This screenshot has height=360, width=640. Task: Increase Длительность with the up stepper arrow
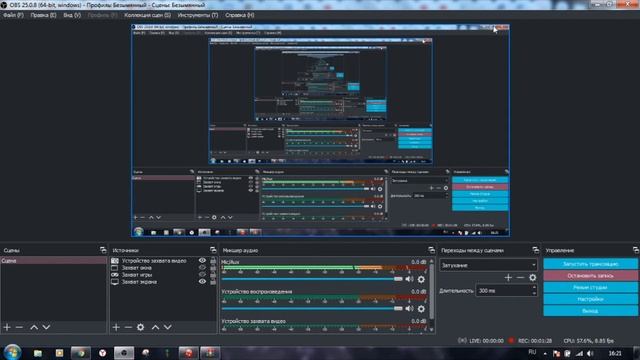[534, 288]
